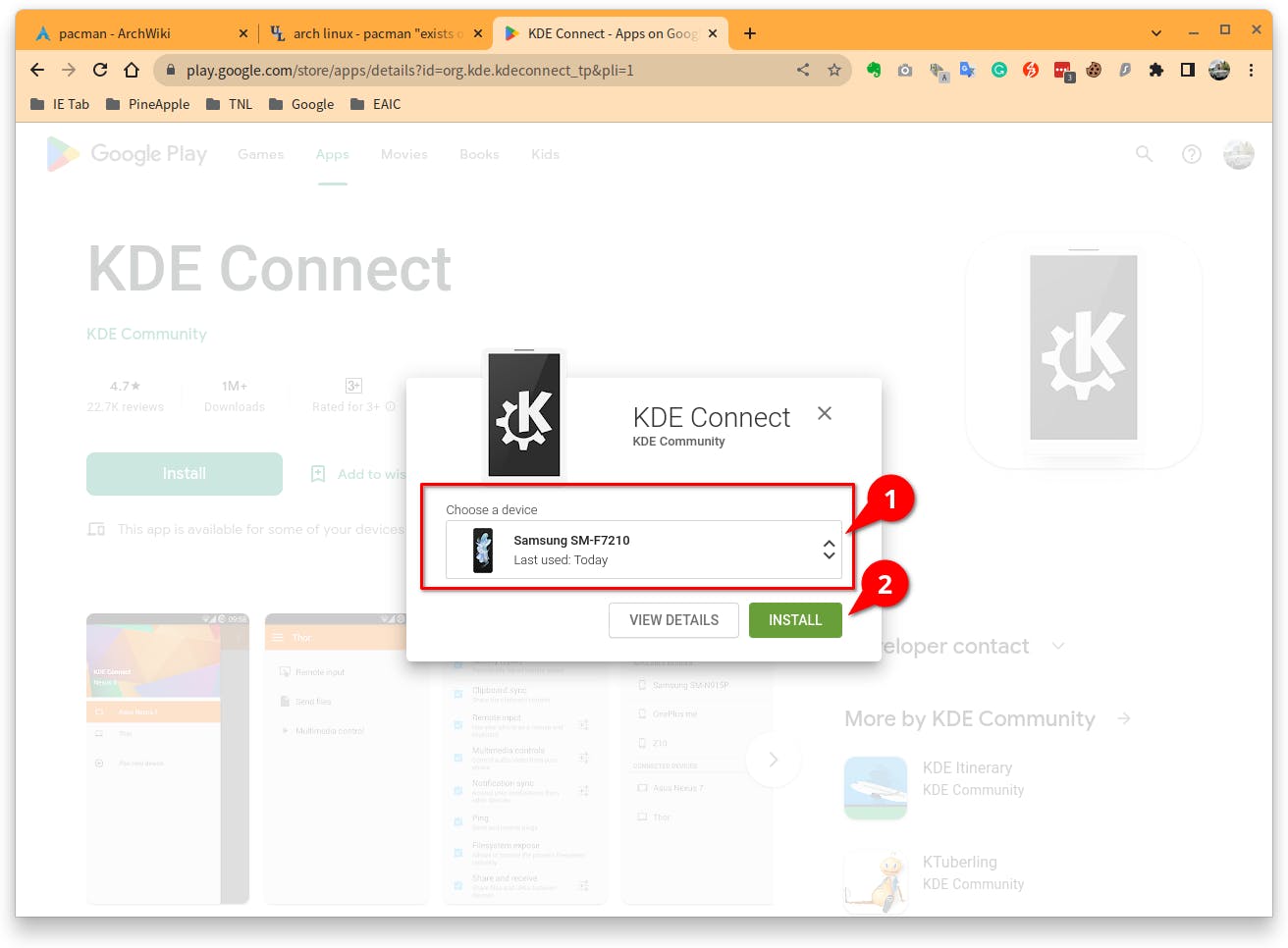
Task: Click the Add to wishlist button
Action: coord(357,474)
